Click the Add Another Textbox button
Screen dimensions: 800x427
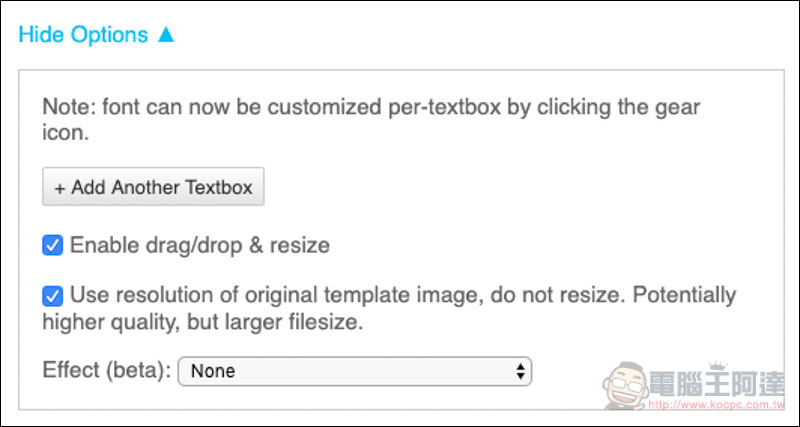click(x=153, y=187)
